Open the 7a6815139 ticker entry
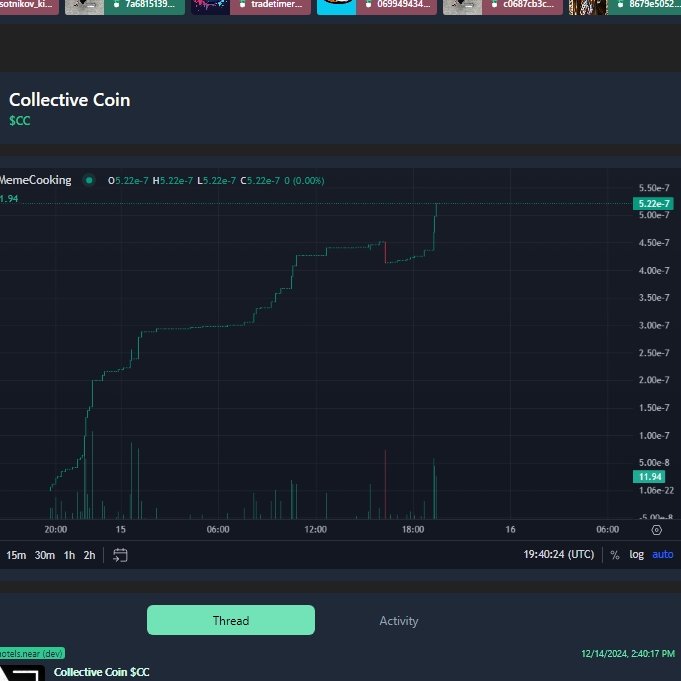The height and width of the screenshot is (681, 681). click(x=145, y=5)
